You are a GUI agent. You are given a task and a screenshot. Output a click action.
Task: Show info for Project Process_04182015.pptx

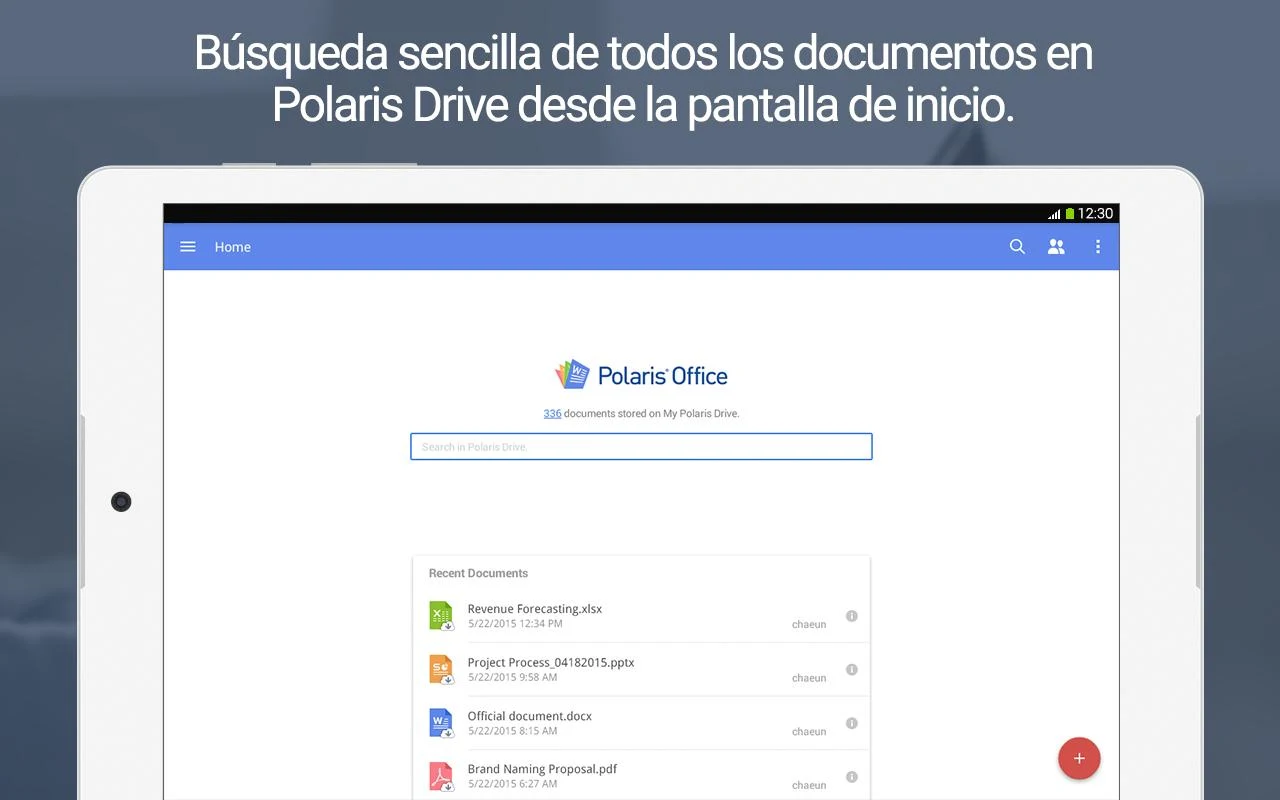(852, 669)
